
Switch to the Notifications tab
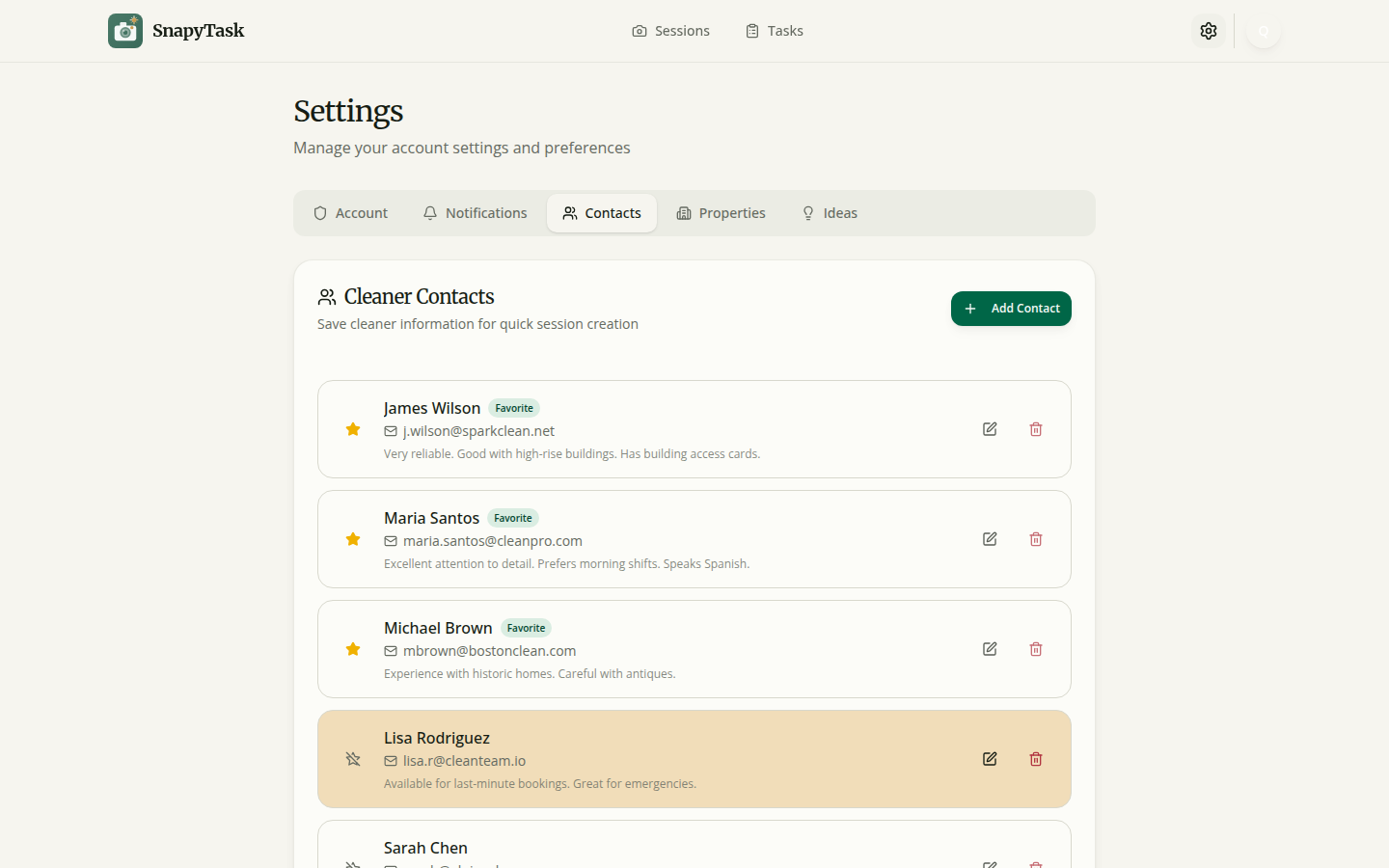tap(475, 212)
